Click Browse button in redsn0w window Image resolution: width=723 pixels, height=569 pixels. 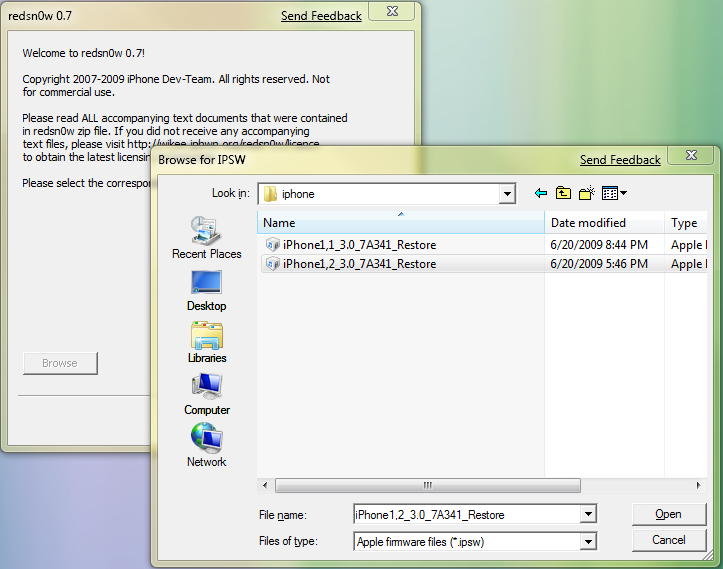tap(60, 363)
